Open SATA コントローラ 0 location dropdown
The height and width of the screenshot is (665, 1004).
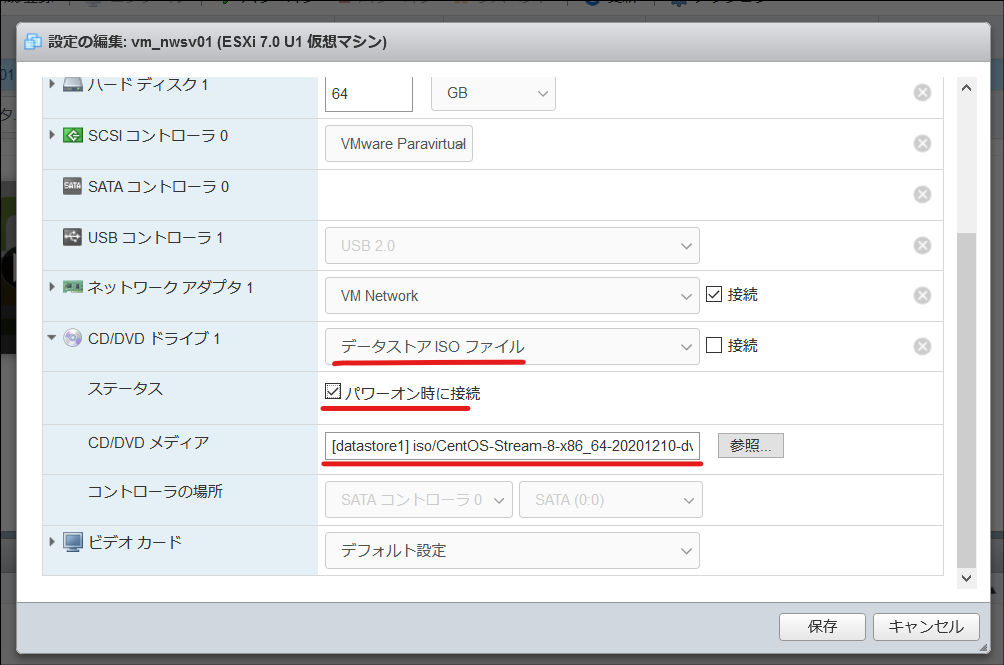[x=419, y=499]
